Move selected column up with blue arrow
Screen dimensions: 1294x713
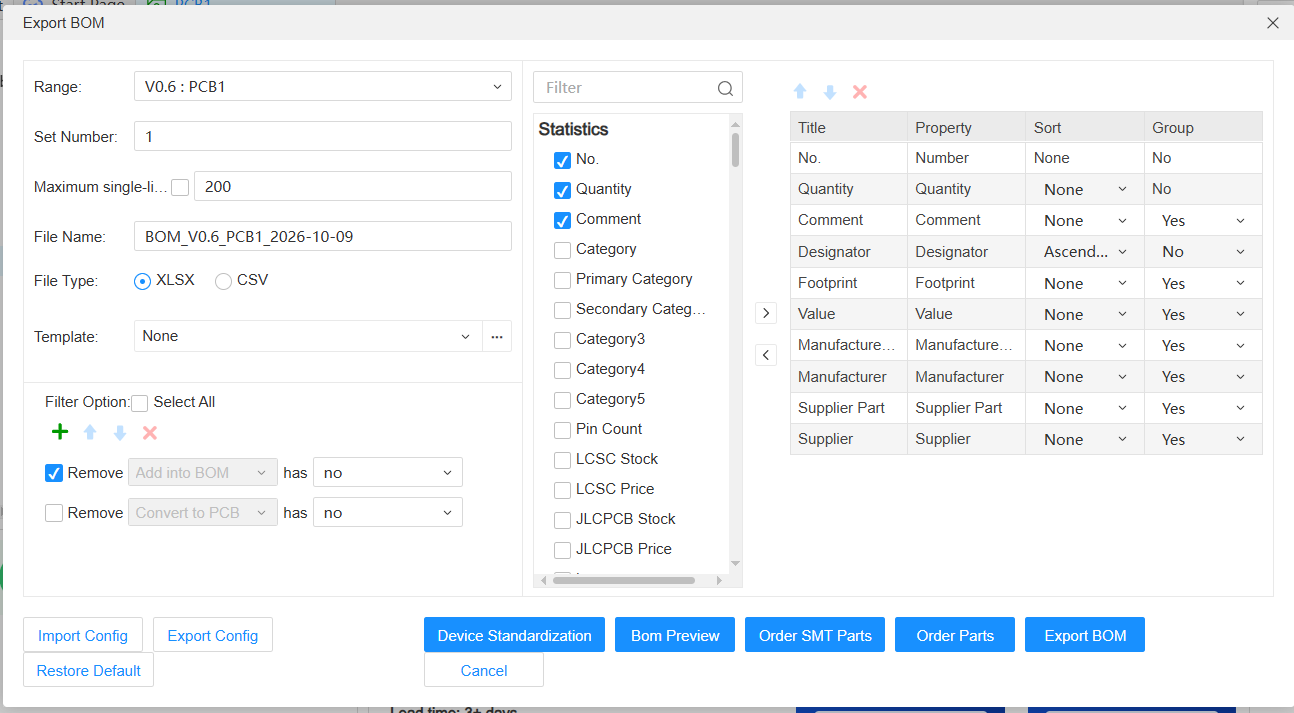click(800, 92)
